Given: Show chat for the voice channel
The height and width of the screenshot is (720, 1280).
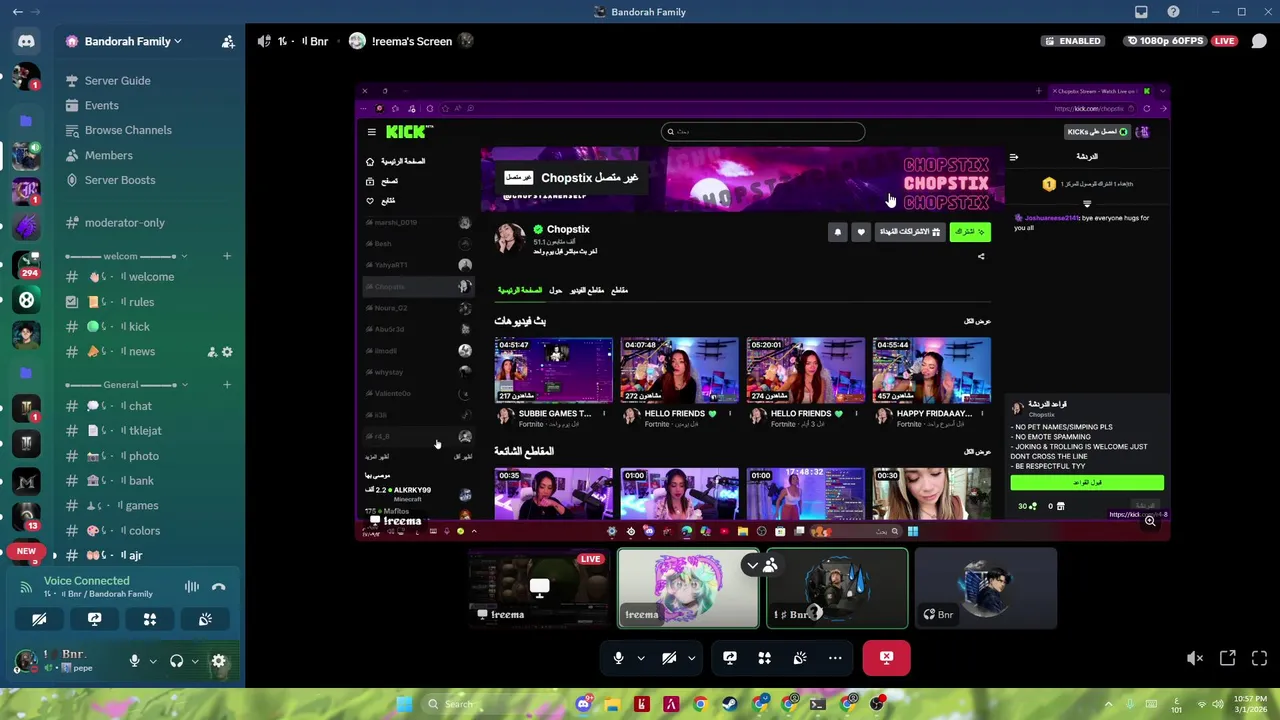Looking at the screenshot, I should coord(1259,41).
